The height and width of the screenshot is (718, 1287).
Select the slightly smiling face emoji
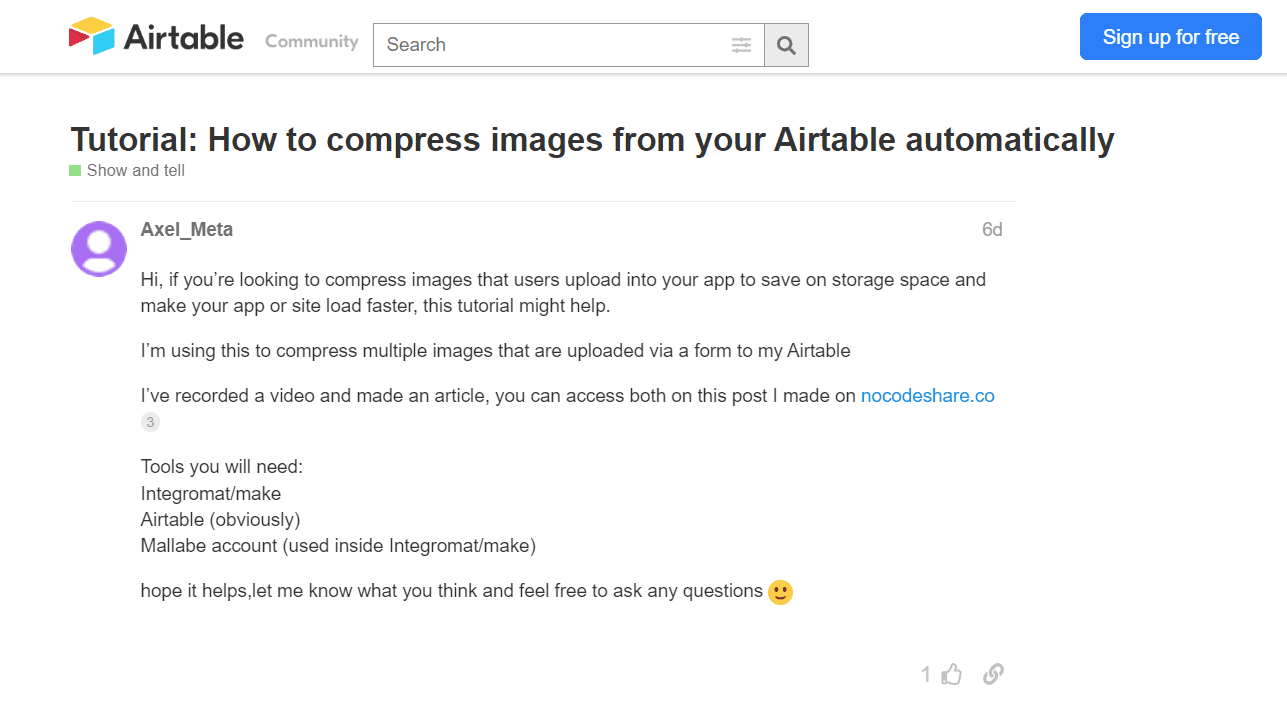[x=781, y=593]
